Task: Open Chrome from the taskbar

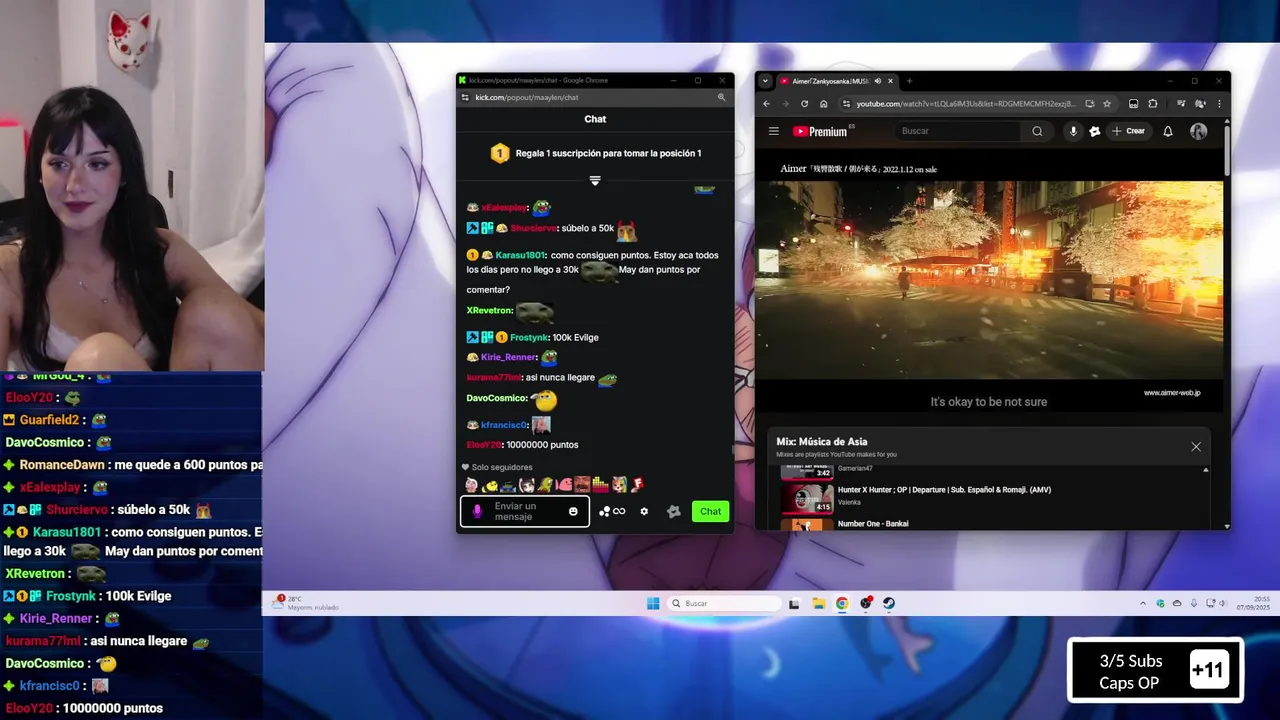Action: point(842,603)
